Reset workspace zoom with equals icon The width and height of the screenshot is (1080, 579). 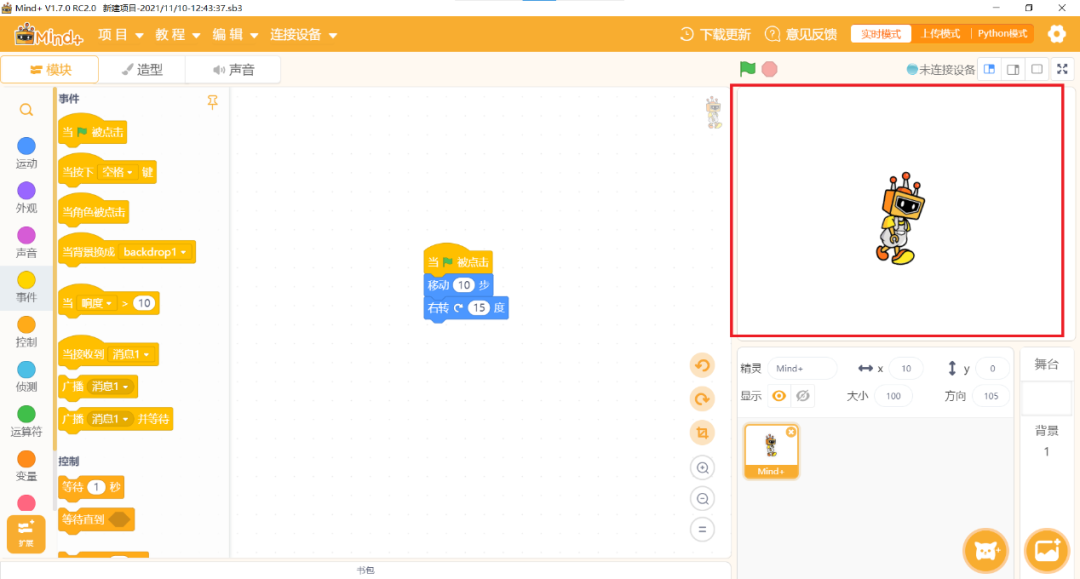pos(703,530)
